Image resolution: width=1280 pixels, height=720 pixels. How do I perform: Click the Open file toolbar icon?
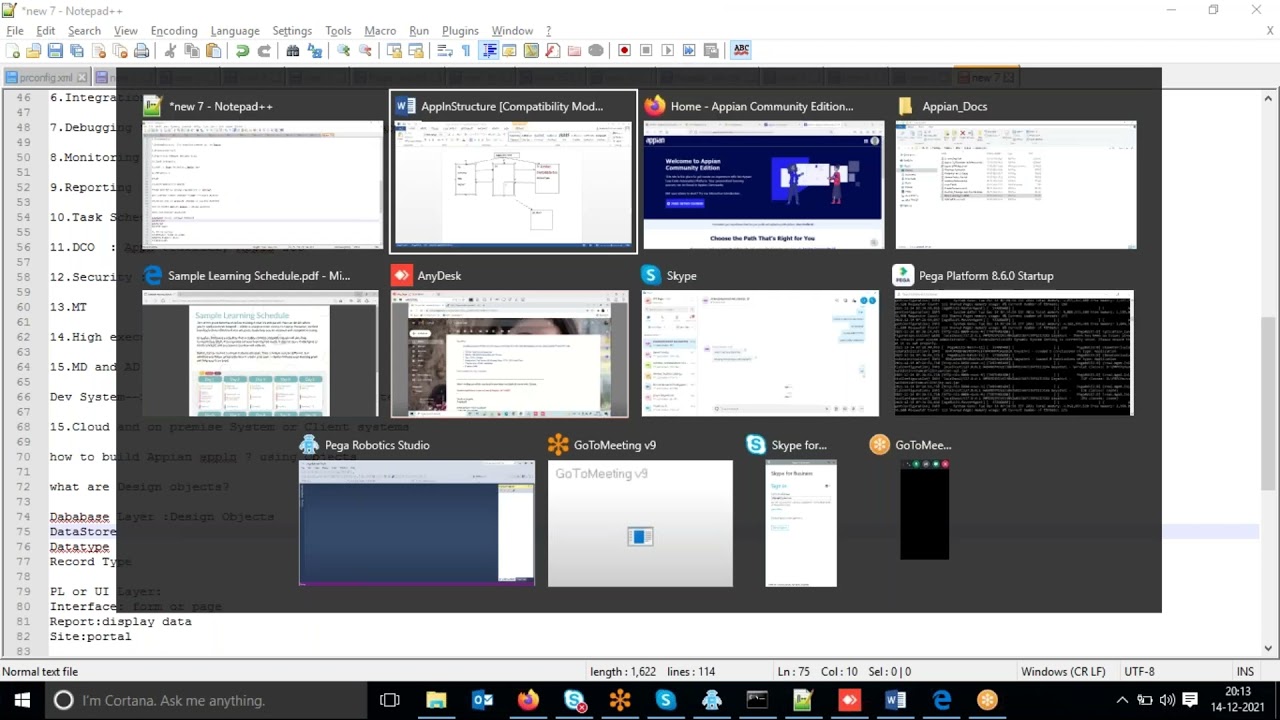click(x=34, y=51)
